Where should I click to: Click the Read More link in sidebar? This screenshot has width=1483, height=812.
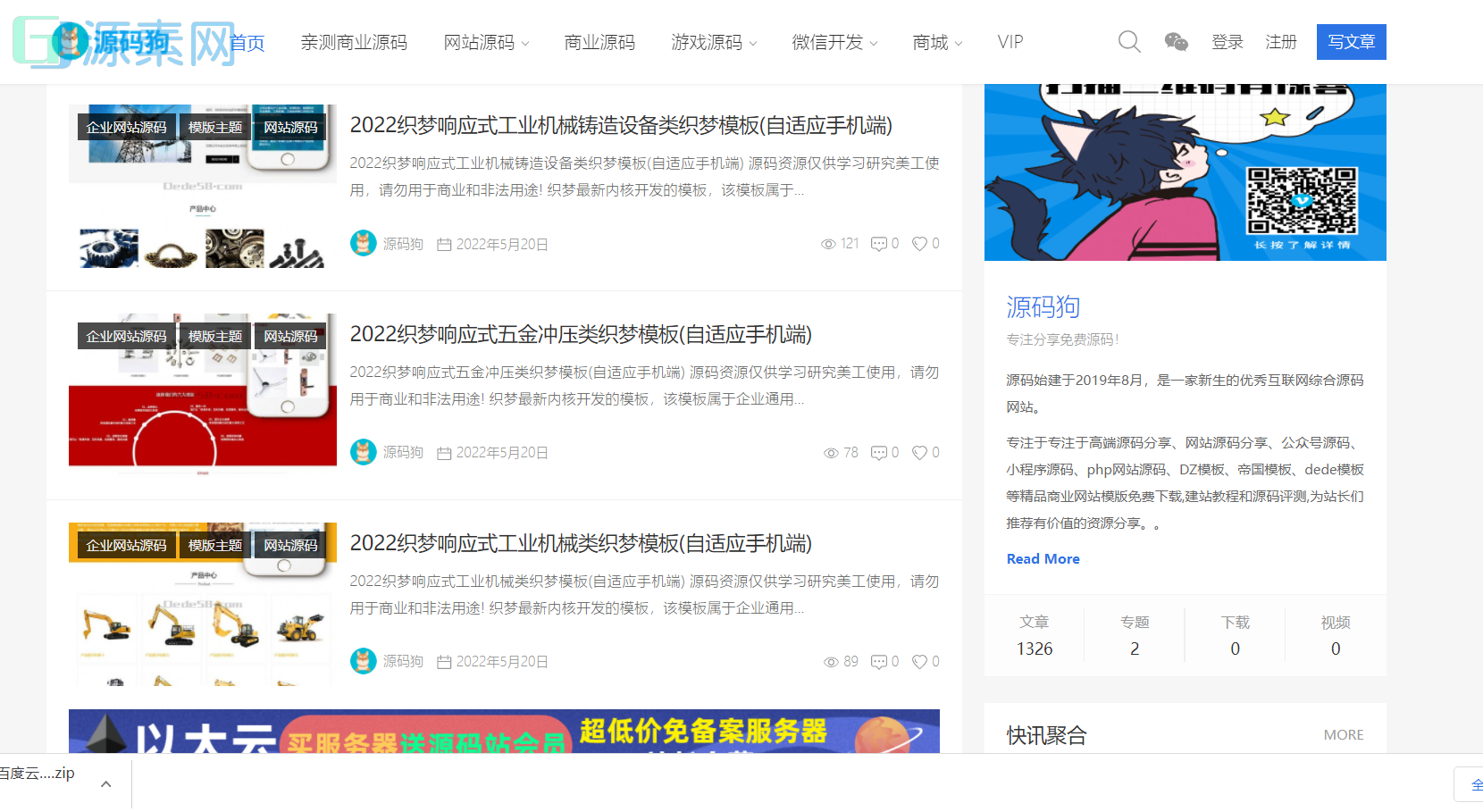[x=1042, y=558]
